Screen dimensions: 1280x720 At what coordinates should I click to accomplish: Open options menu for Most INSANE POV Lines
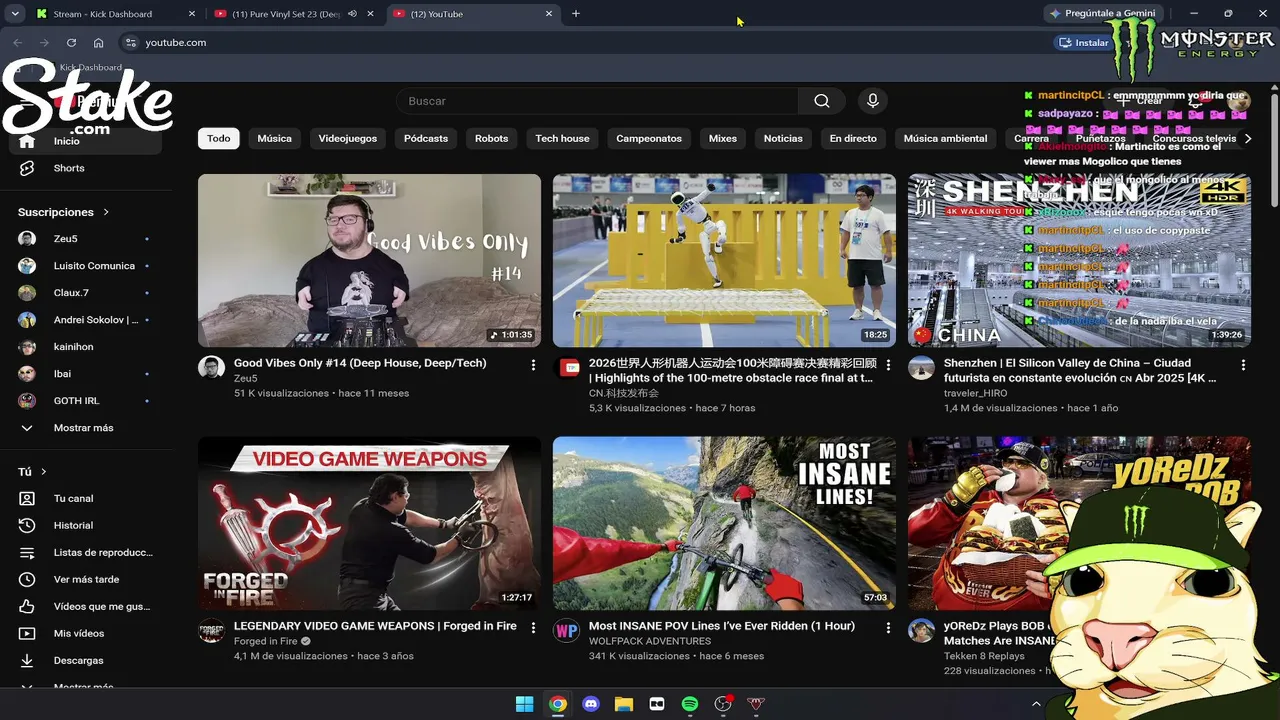pos(888,628)
